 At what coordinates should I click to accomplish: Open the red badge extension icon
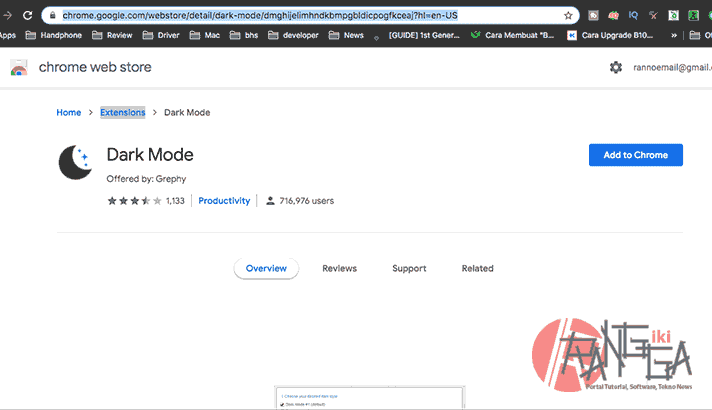(613, 15)
